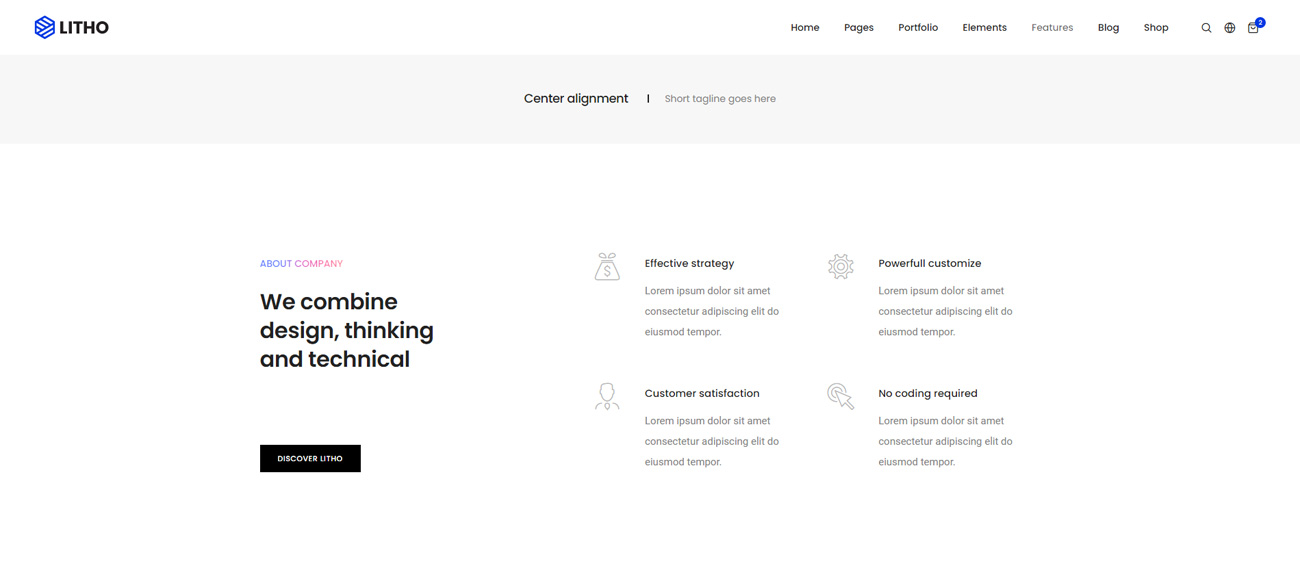Image resolution: width=1300 pixels, height=580 pixels.
Task: Click the customer satisfaction person icon
Action: [607, 396]
